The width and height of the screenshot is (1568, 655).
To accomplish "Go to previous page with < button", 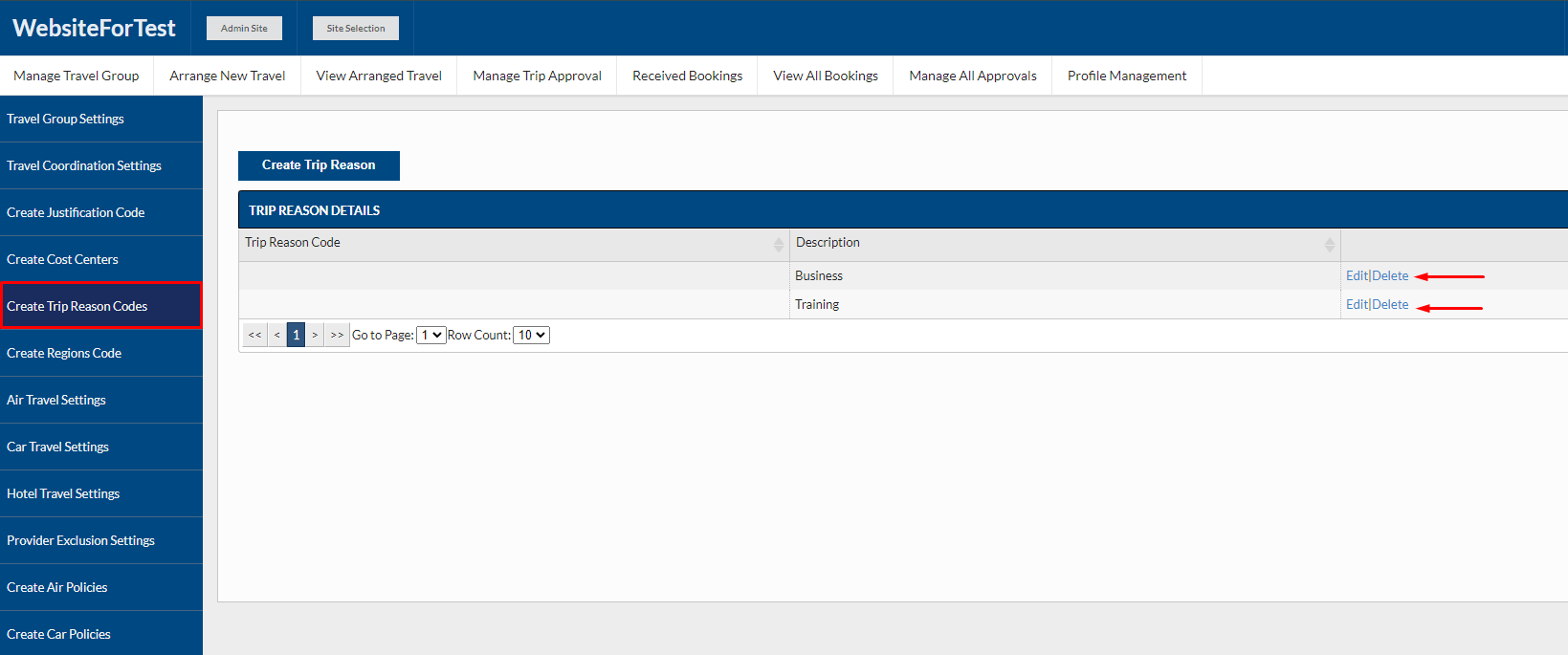I will [277, 335].
